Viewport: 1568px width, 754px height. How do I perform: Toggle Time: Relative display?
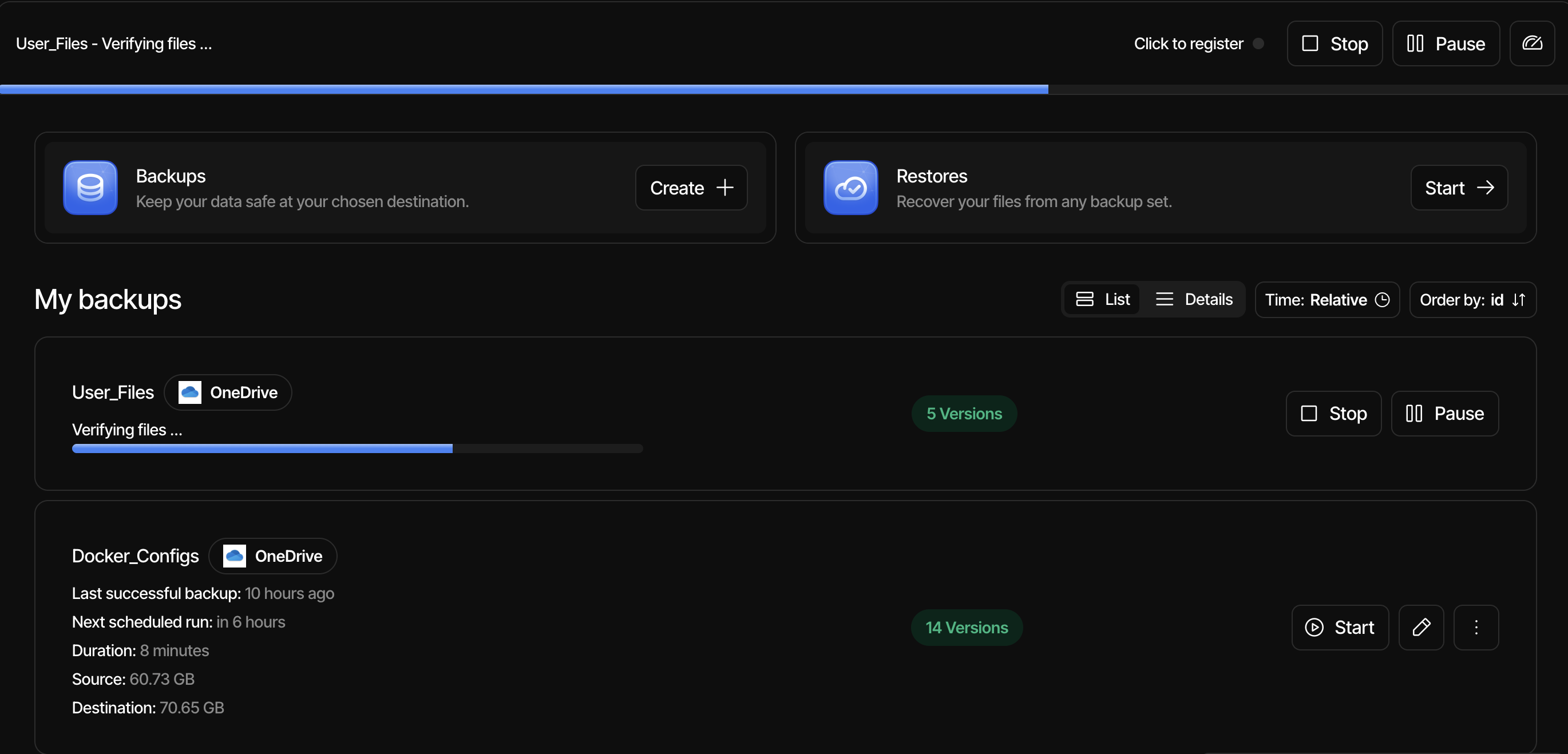(x=1327, y=300)
